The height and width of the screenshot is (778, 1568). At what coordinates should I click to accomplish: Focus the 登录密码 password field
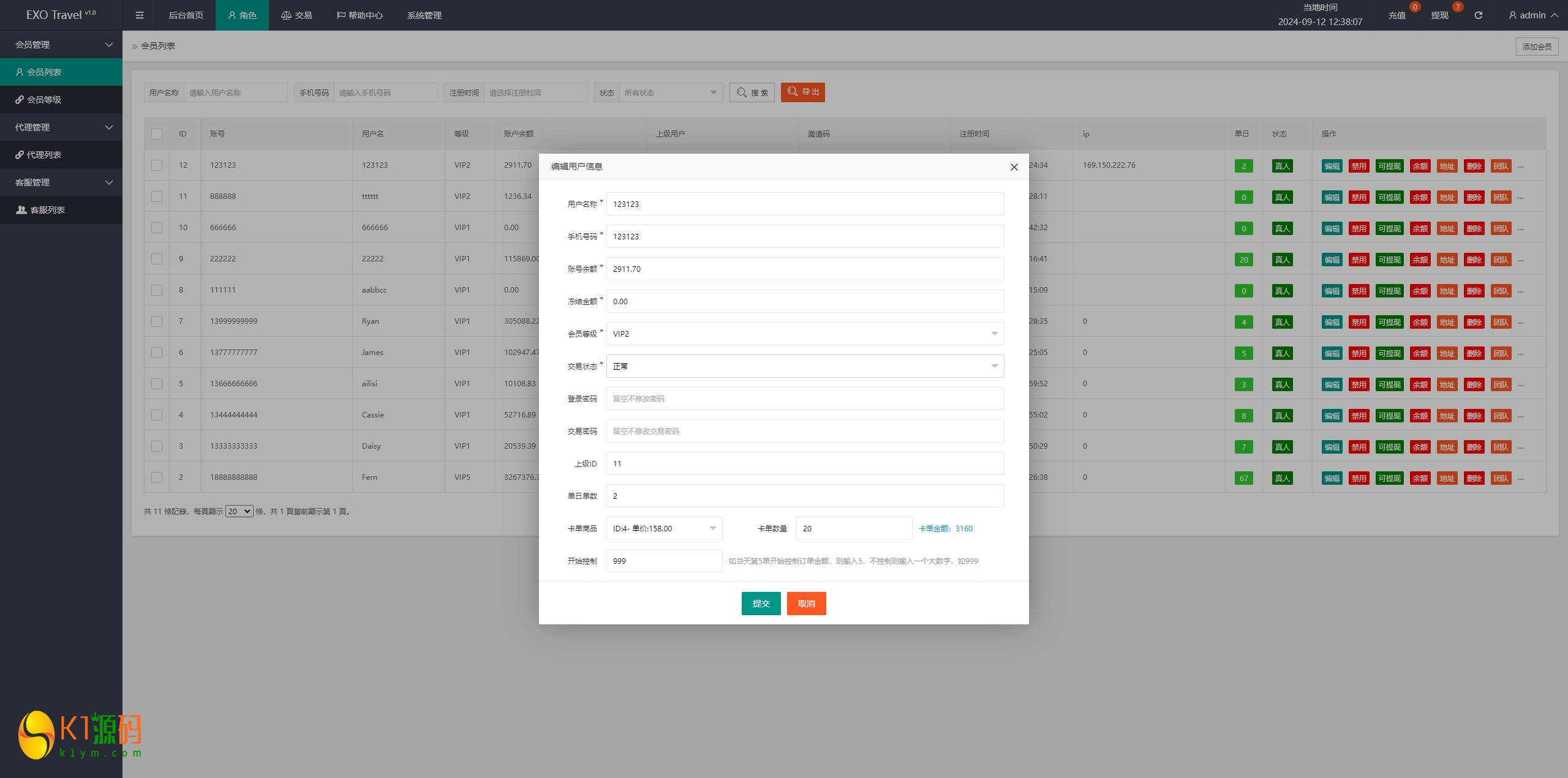pyautogui.click(x=805, y=398)
